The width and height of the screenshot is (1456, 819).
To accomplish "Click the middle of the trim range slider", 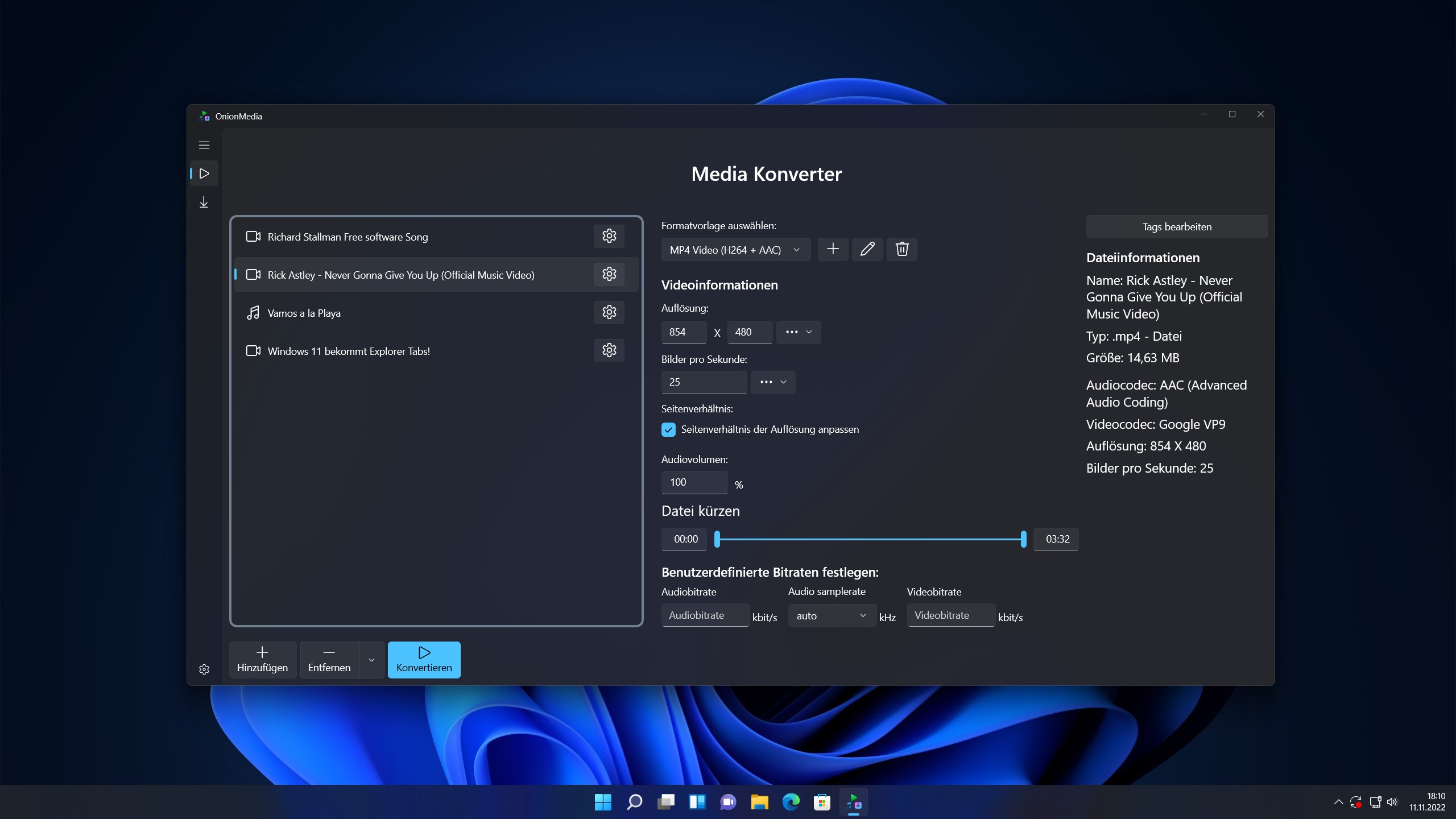I will (870, 539).
